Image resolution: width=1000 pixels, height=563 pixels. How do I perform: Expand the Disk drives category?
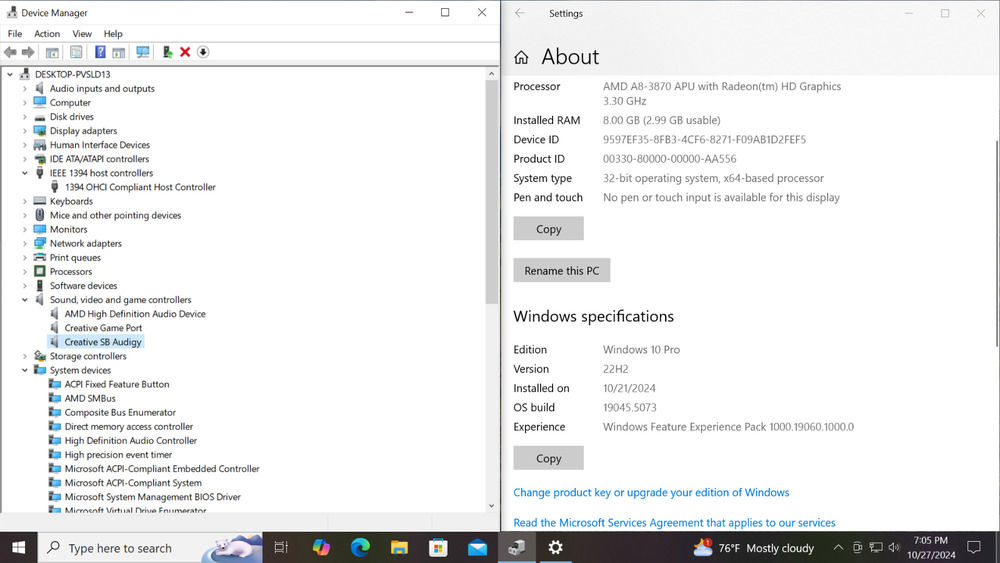coord(25,117)
